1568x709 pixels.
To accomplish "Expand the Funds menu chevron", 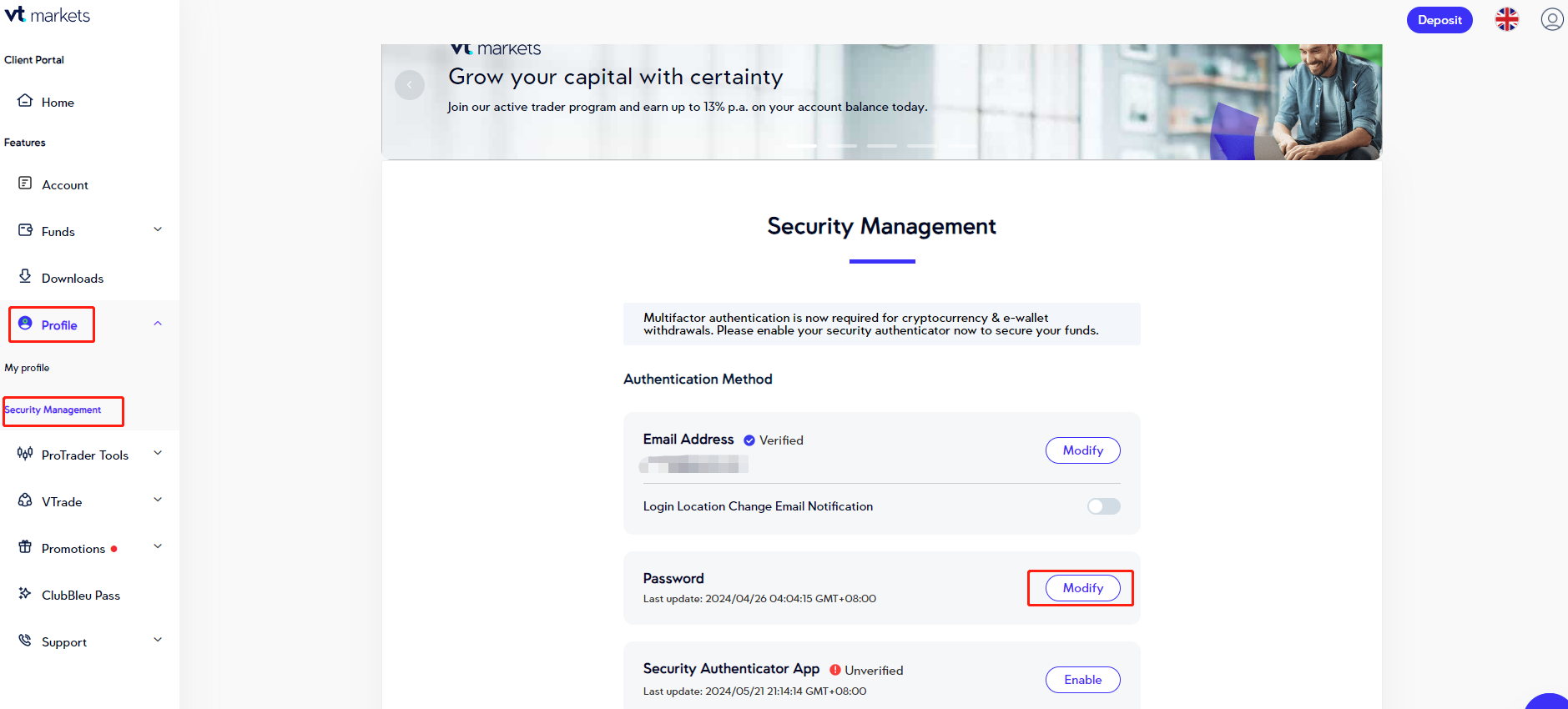I will coord(158,229).
